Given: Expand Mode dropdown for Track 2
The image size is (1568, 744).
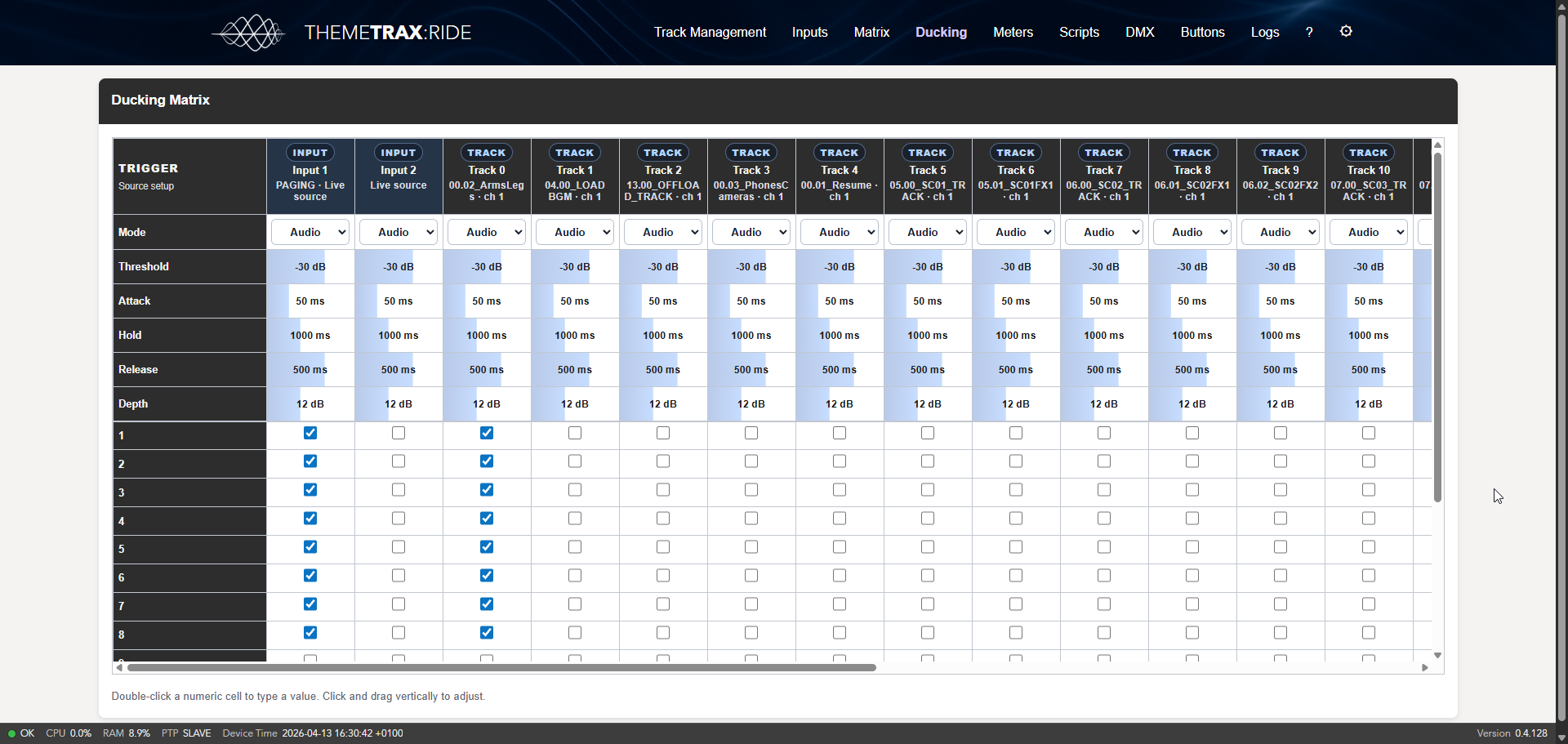Looking at the screenshot, I should [x=663, y=233].
